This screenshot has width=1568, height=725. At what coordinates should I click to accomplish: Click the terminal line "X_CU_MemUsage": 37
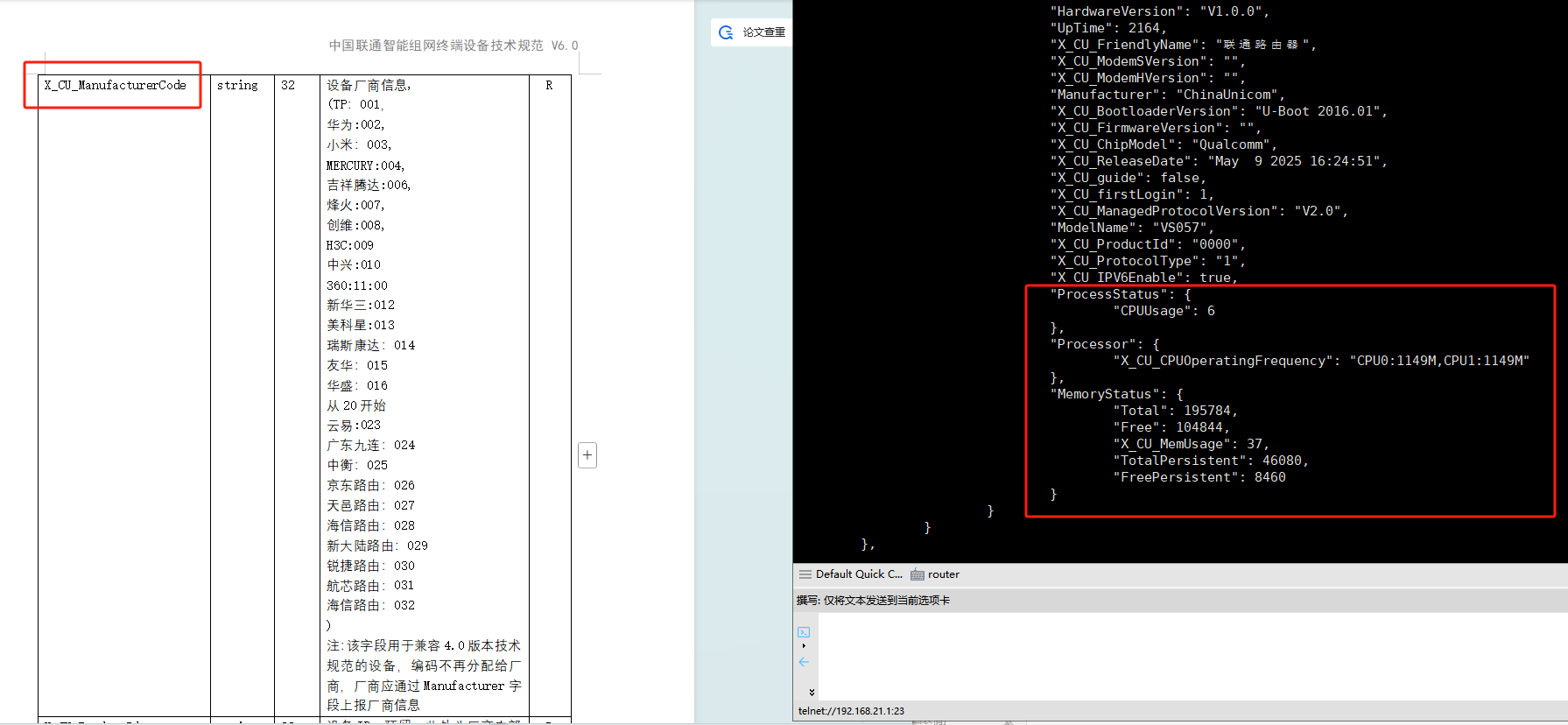tap(1191, 444)
